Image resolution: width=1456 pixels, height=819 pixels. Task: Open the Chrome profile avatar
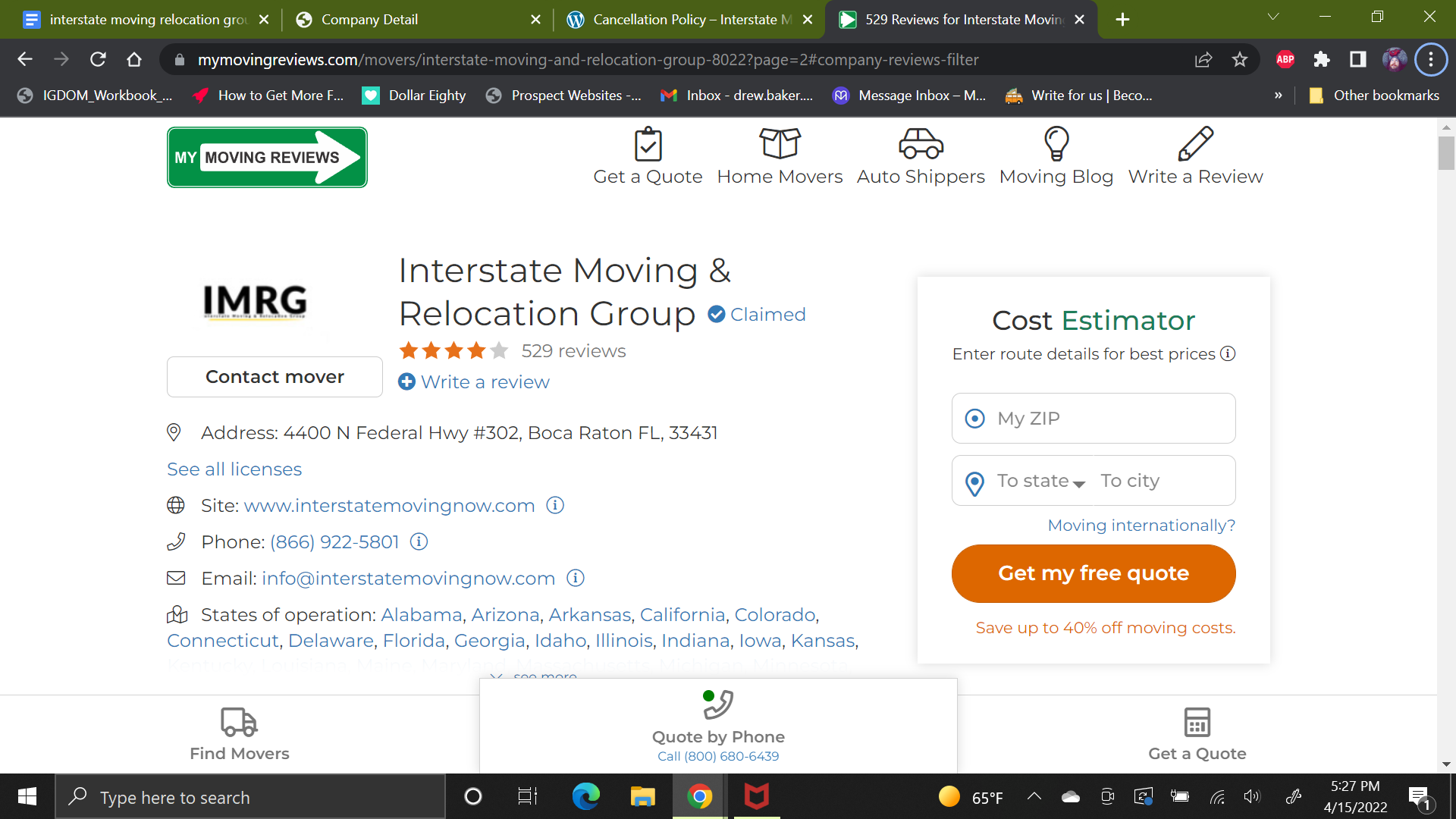[1395, 59]
